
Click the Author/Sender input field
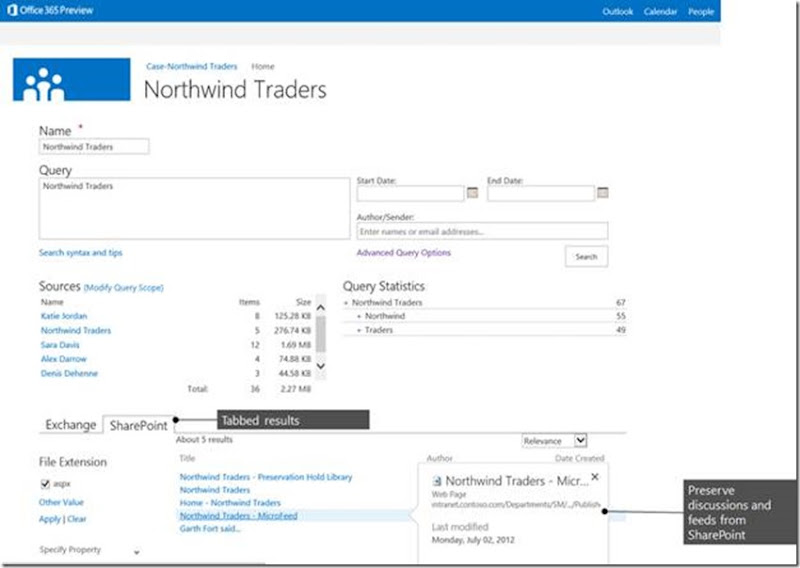482,231
